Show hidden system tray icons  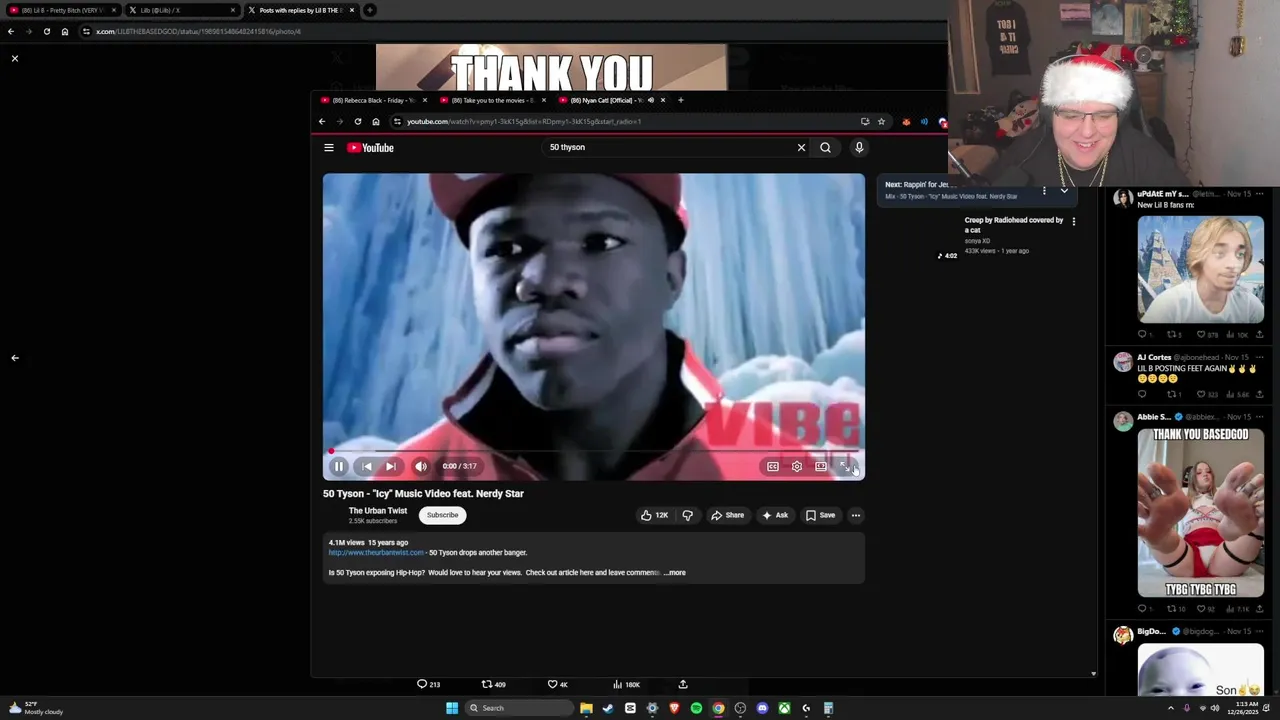pos(1171,708)
